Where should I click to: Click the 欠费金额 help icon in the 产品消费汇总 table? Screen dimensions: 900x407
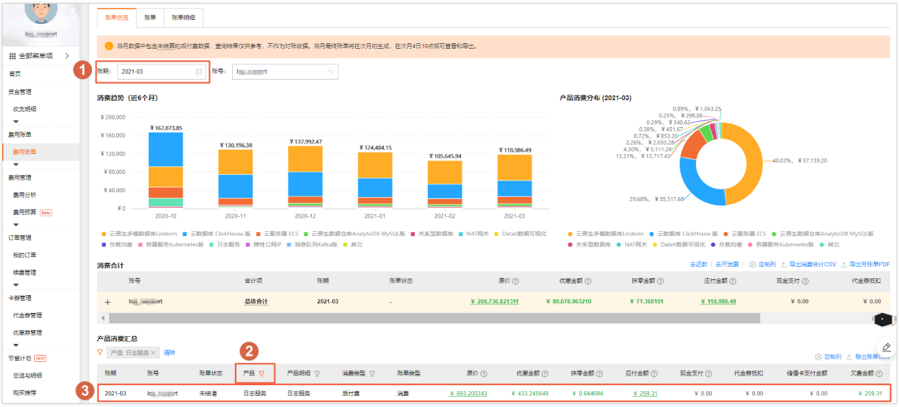click(878, 373)
